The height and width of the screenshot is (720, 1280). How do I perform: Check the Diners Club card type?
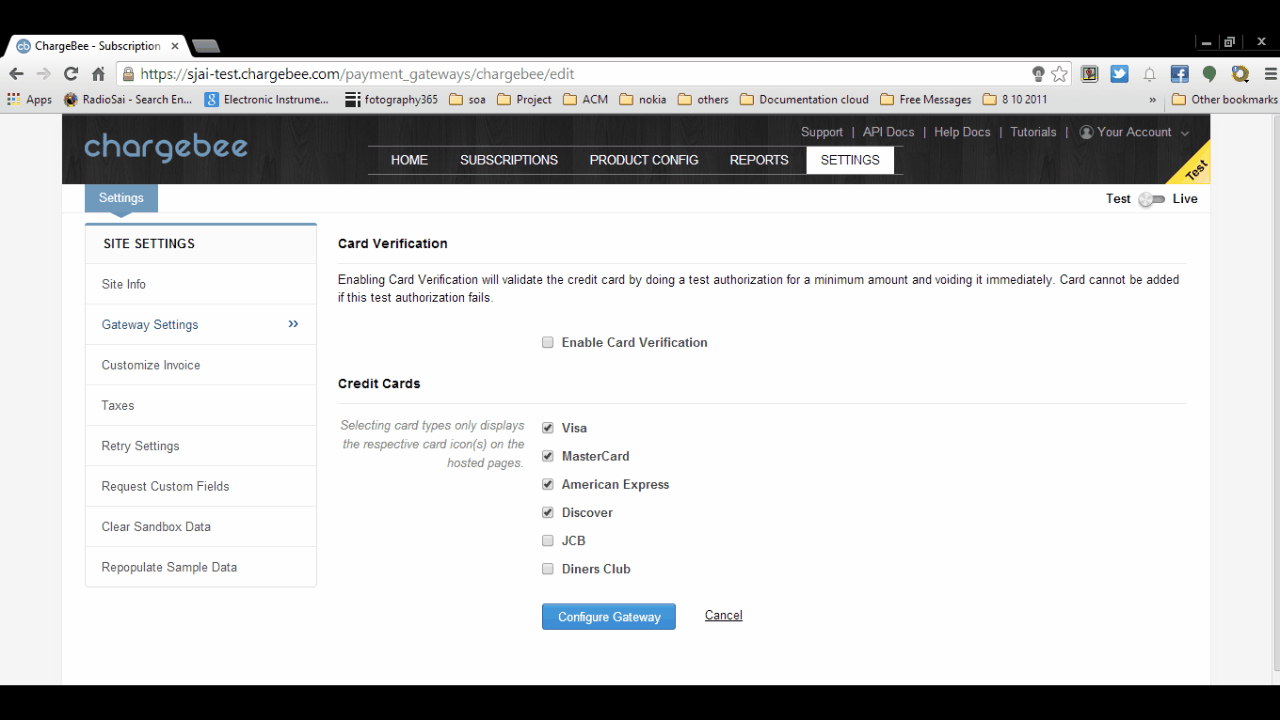pyautogui.click(x=547, y=569)
